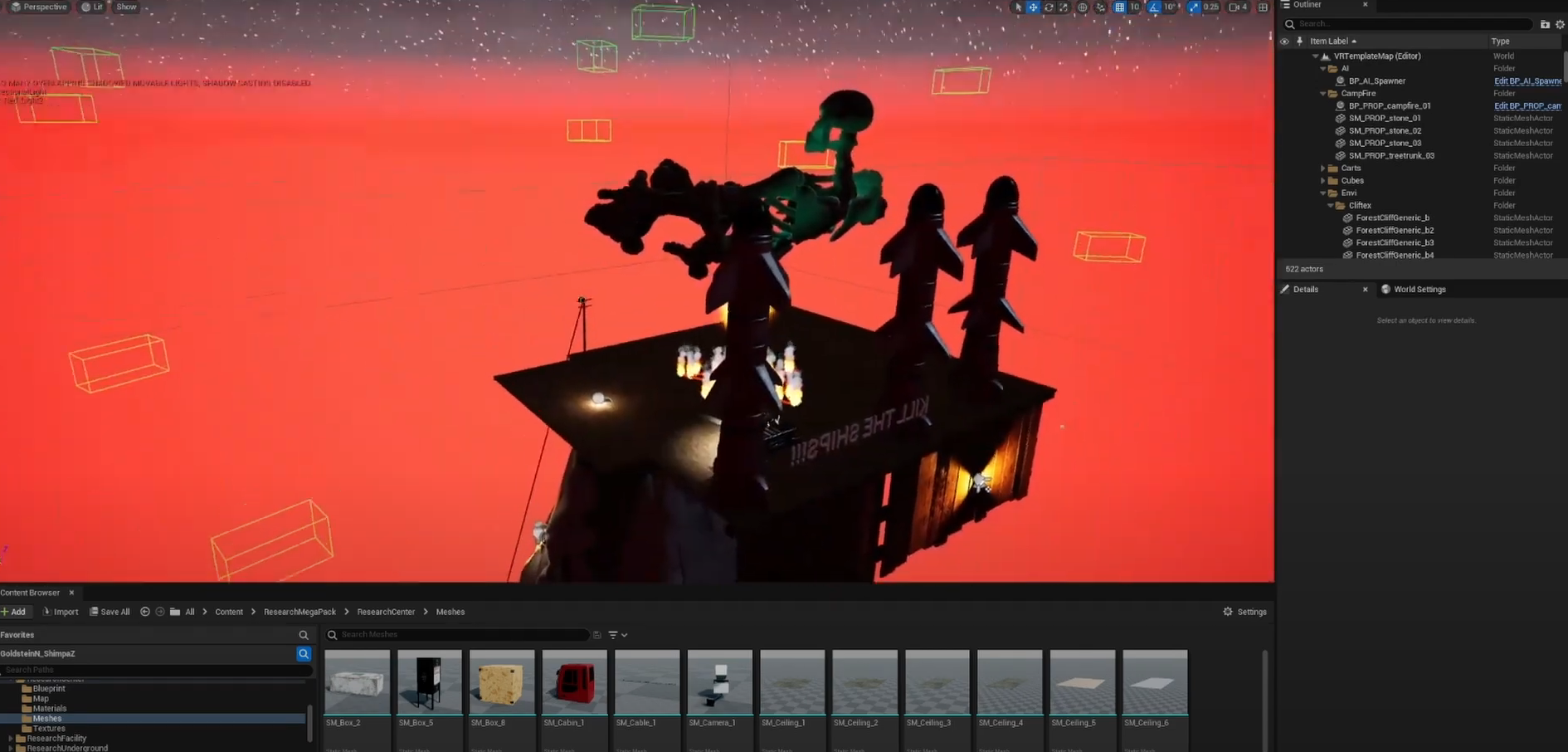Click Edit BP_AI_Spawner in the Outliner

pyautogui.click(x=1527, y=81)
